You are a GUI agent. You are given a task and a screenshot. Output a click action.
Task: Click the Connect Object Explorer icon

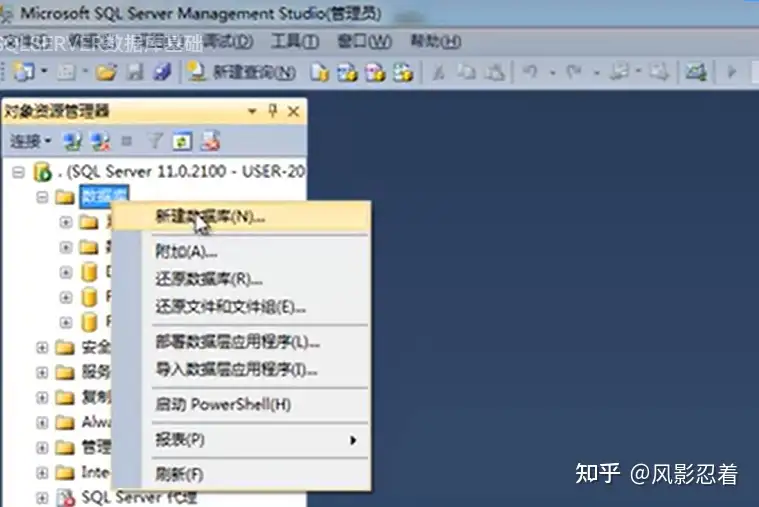tap(72, 141)
